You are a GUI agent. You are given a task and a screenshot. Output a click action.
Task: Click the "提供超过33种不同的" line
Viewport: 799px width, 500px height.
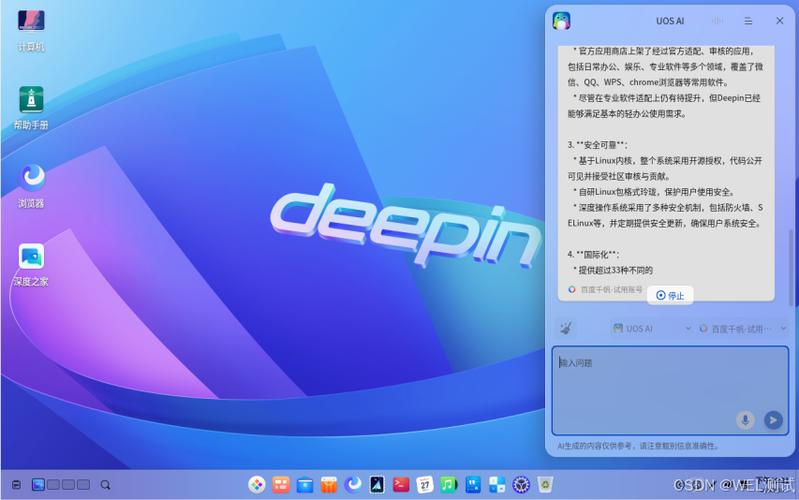click(x=613, y=270)
